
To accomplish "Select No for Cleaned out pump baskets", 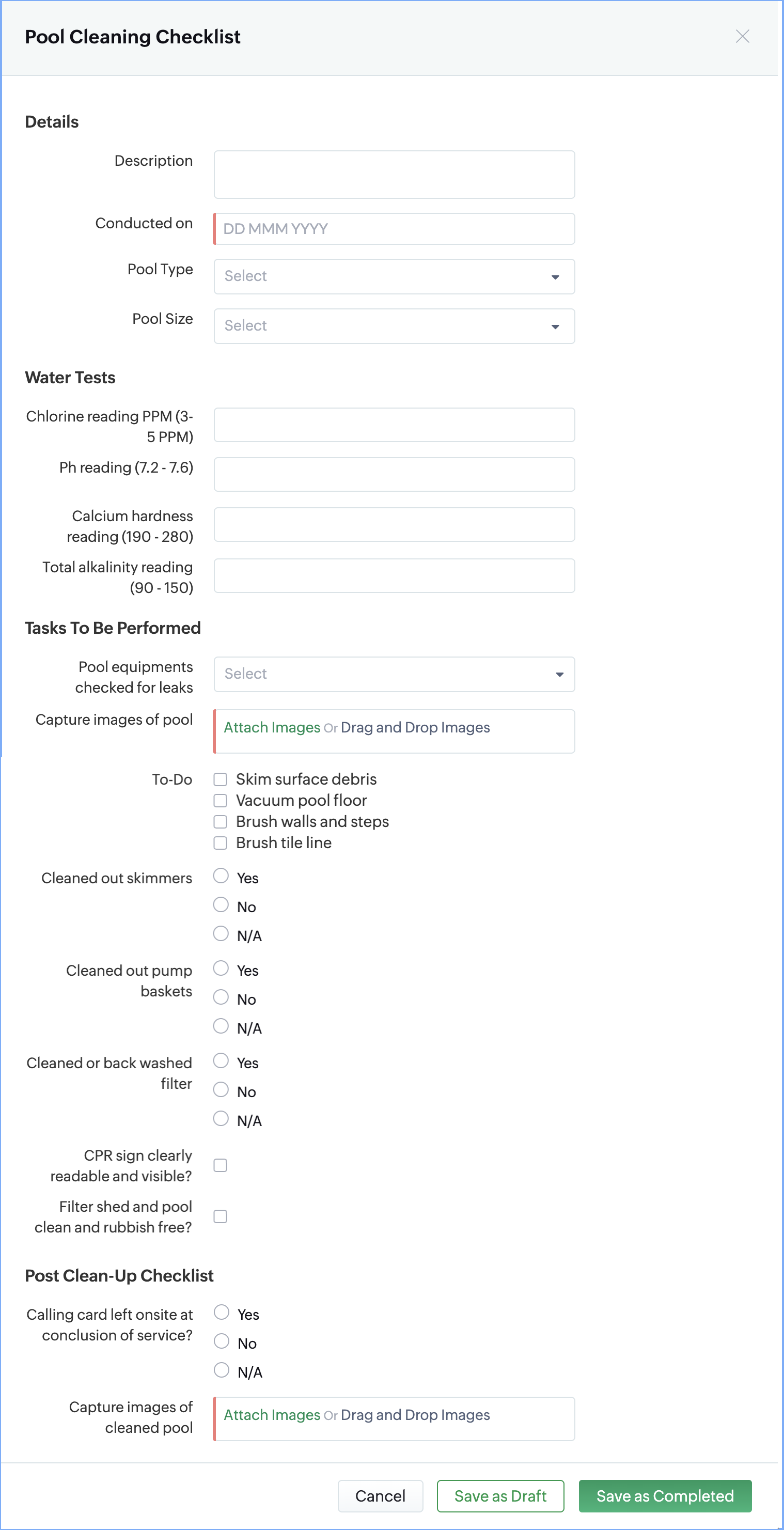I will (221, 997).
